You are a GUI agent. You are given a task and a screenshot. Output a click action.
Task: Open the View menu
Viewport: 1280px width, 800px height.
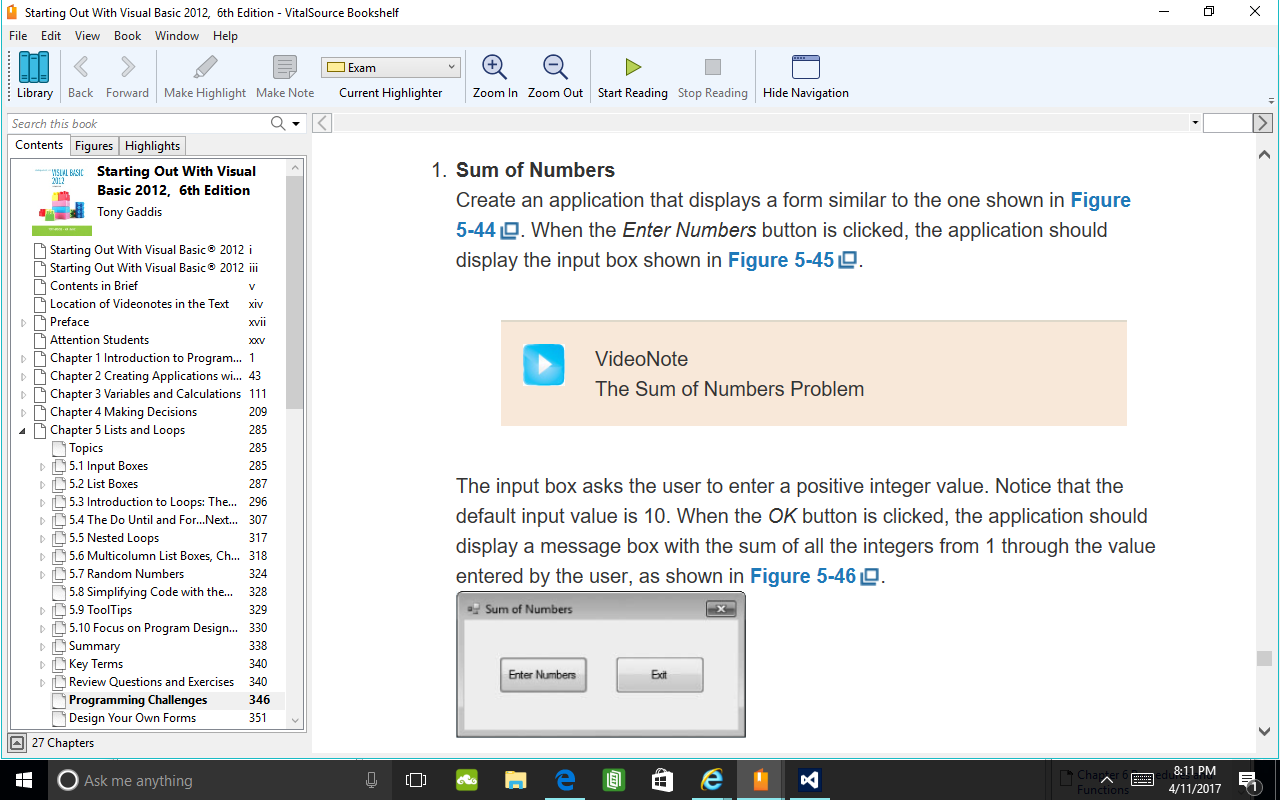click(88, 36)
